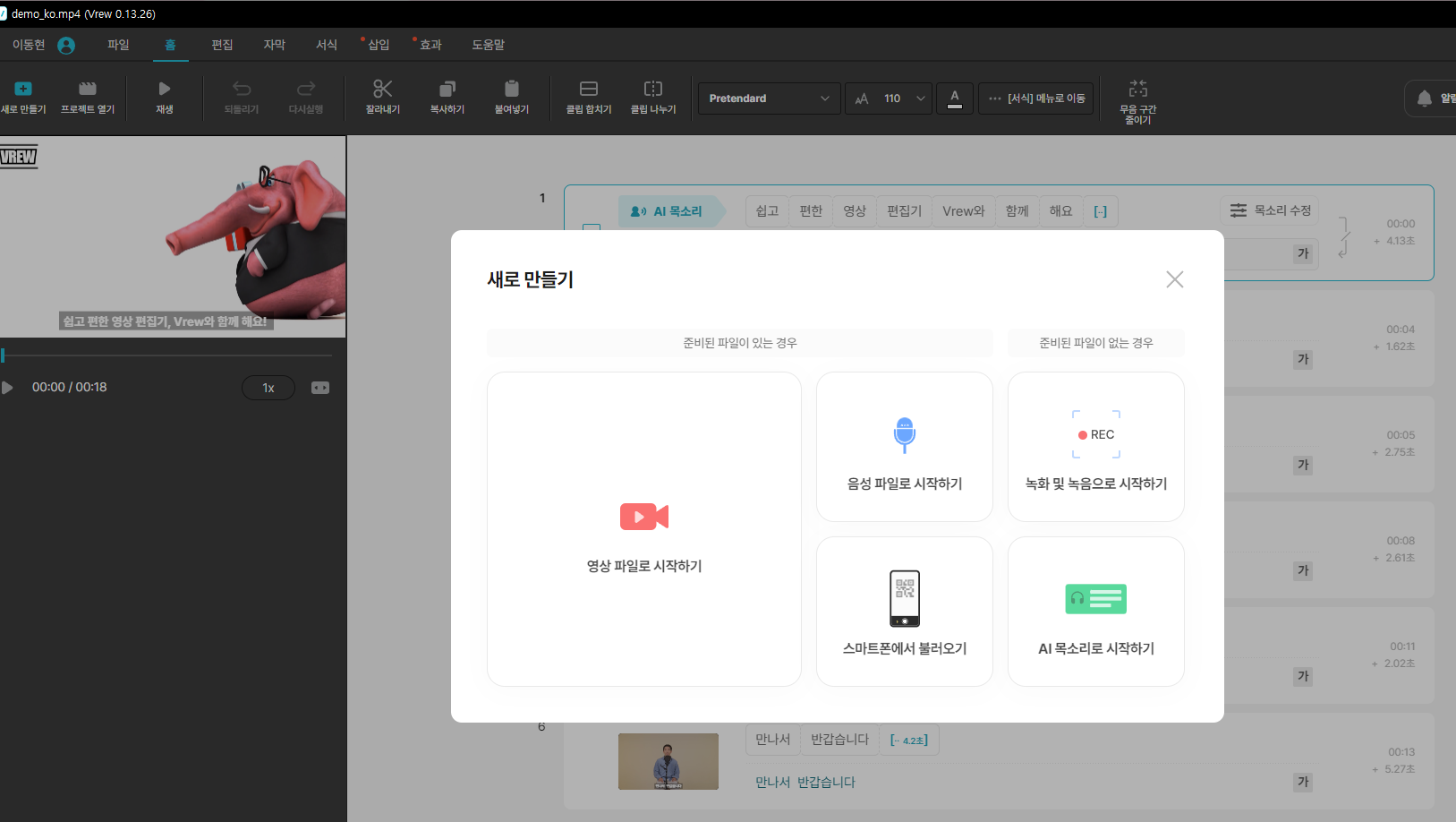
Task: Choose 음성 파일로 시작하기 card
Action: point(905,447)
